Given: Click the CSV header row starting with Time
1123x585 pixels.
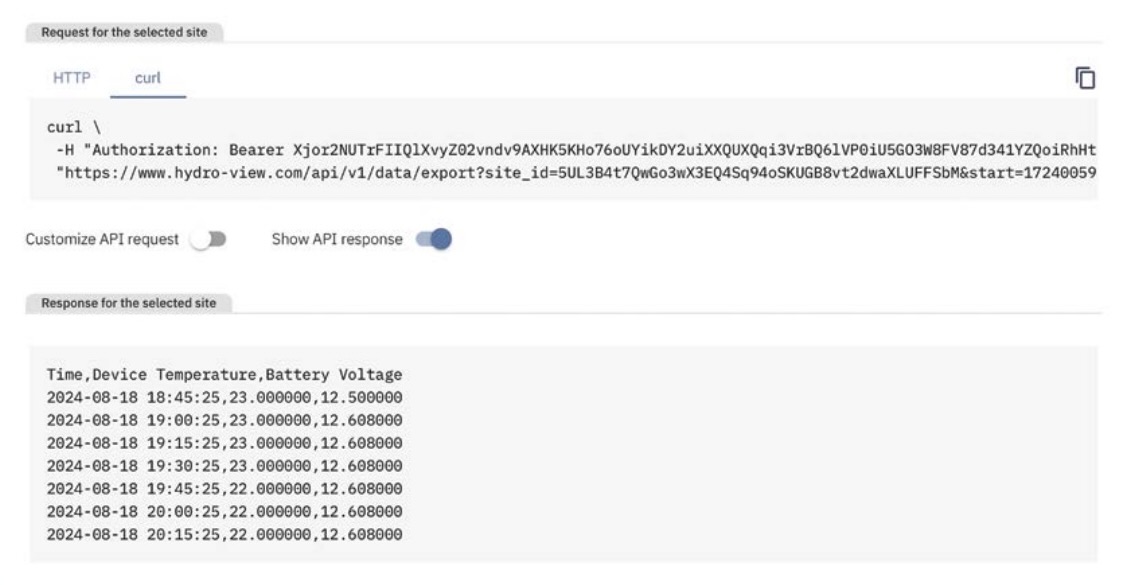Looking at the screenshot, I should point(224,375).
